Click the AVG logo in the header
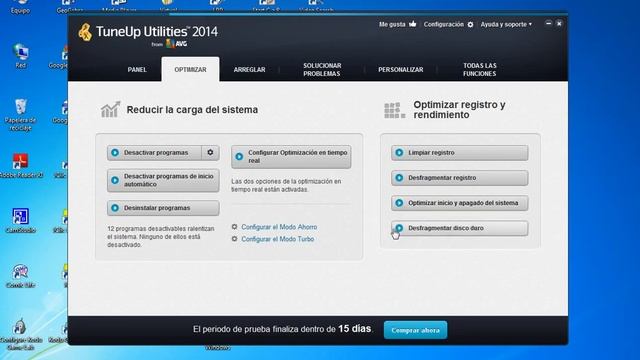The height and width of the screenshot is (360, 640). tap(176, 44)
